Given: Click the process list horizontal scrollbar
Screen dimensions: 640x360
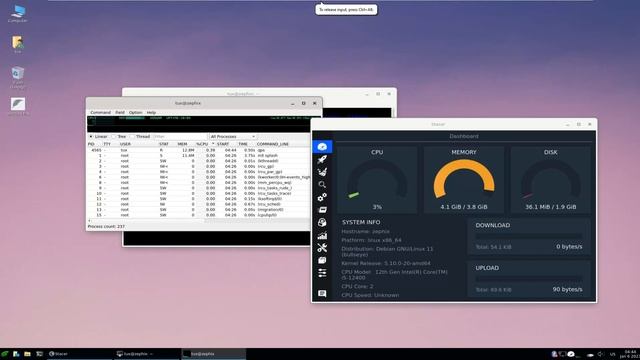Looking at the screenshot, I should point(199,221).
